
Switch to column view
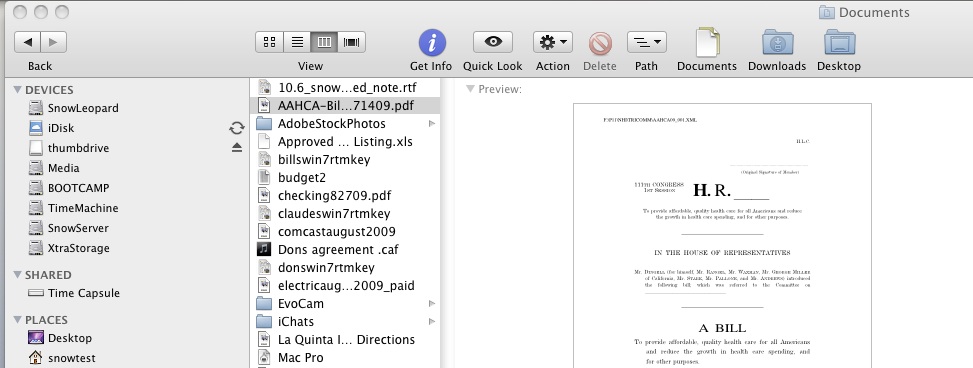(x=325, y=42)
